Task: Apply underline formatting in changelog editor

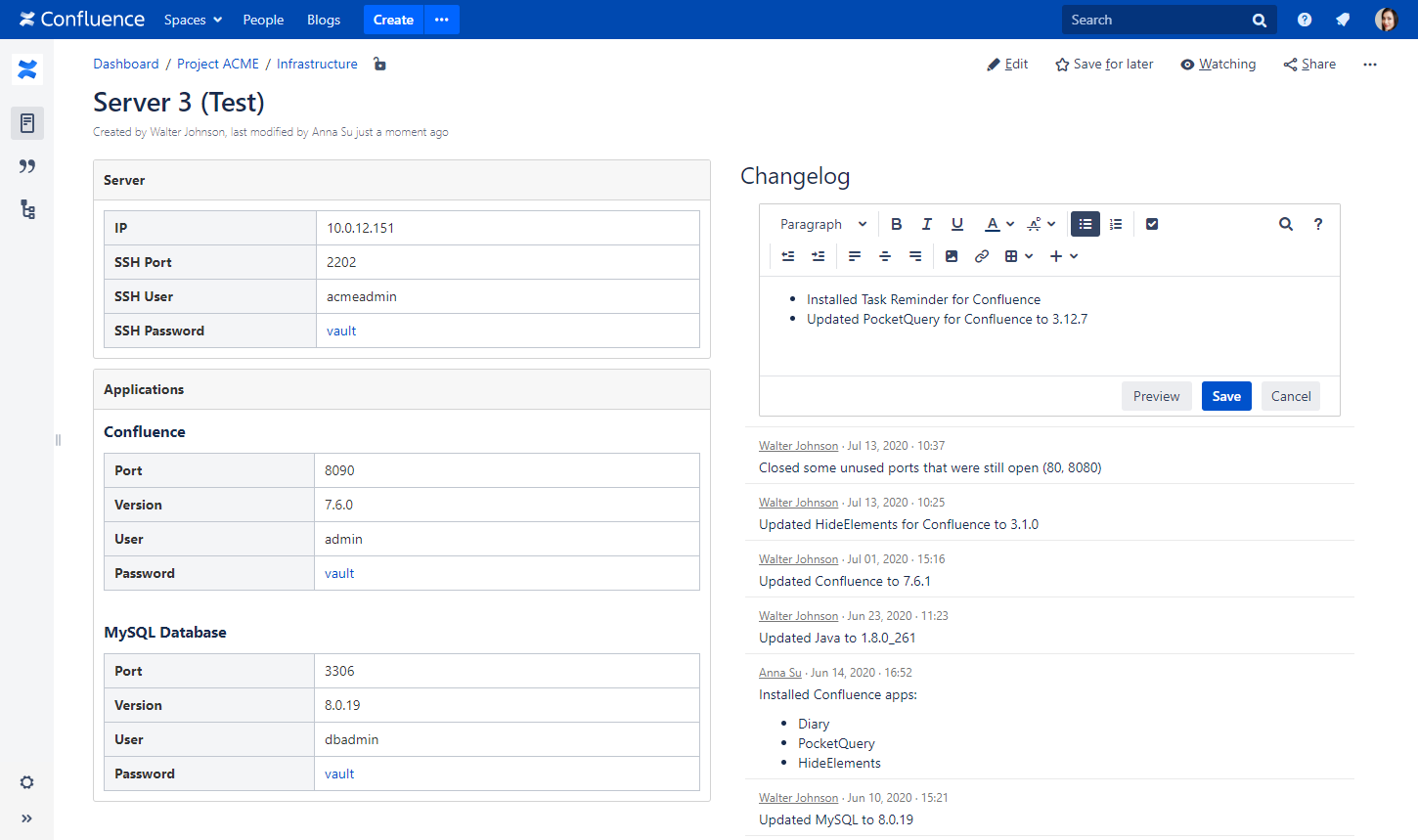Action: point(957,224)
